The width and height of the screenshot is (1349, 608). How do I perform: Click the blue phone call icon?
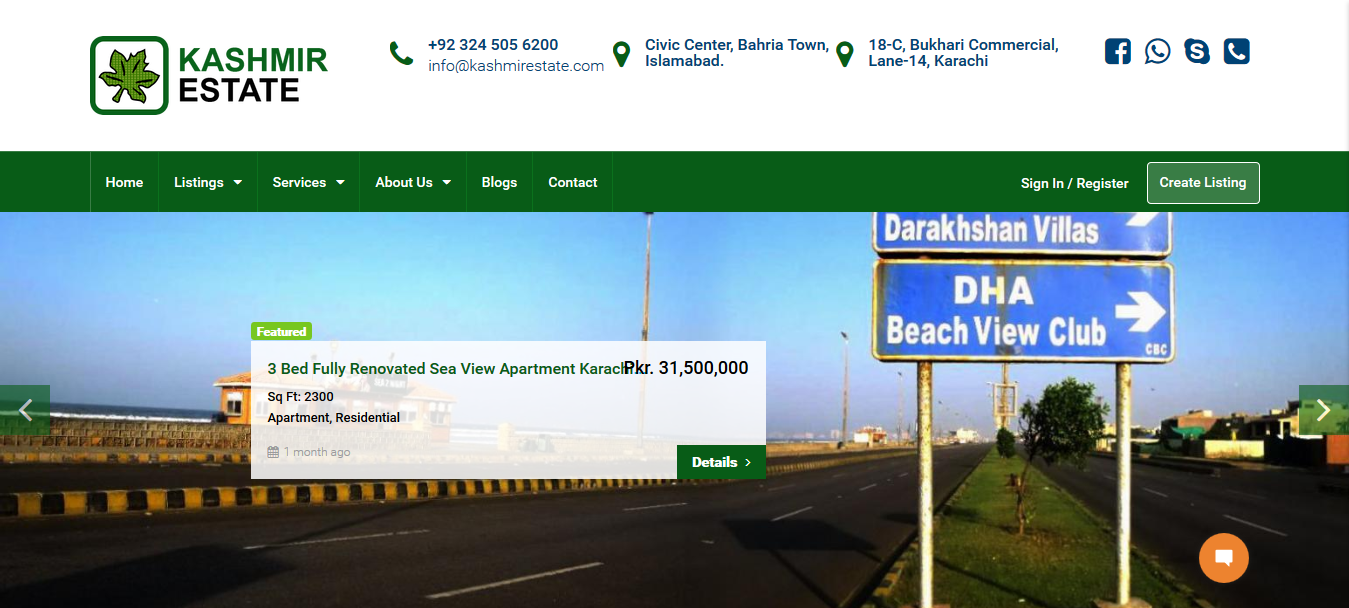[x=1237, y=51]
